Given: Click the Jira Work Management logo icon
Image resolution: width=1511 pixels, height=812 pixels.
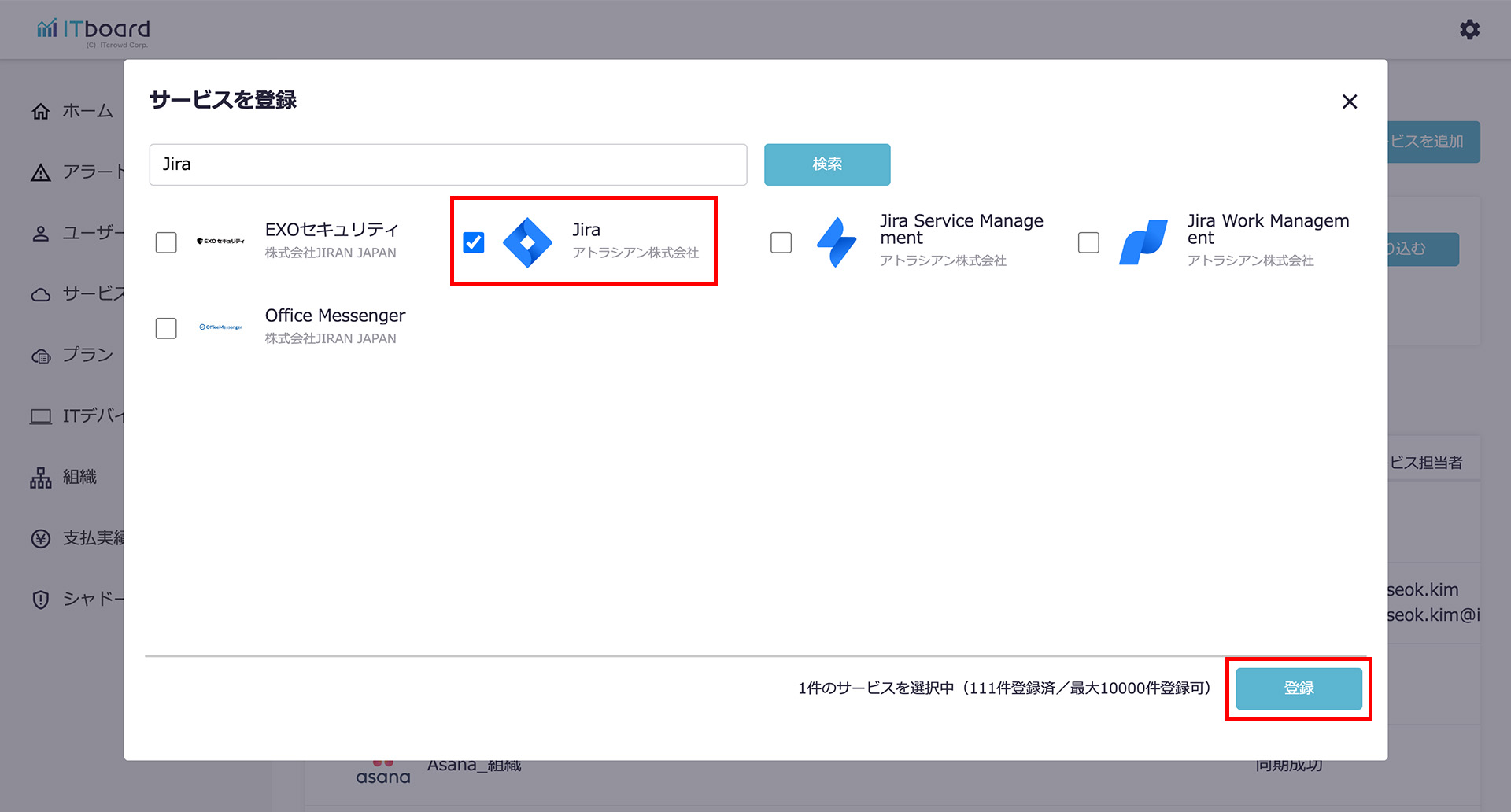Looking at the screenshot, I should 1143,242.
